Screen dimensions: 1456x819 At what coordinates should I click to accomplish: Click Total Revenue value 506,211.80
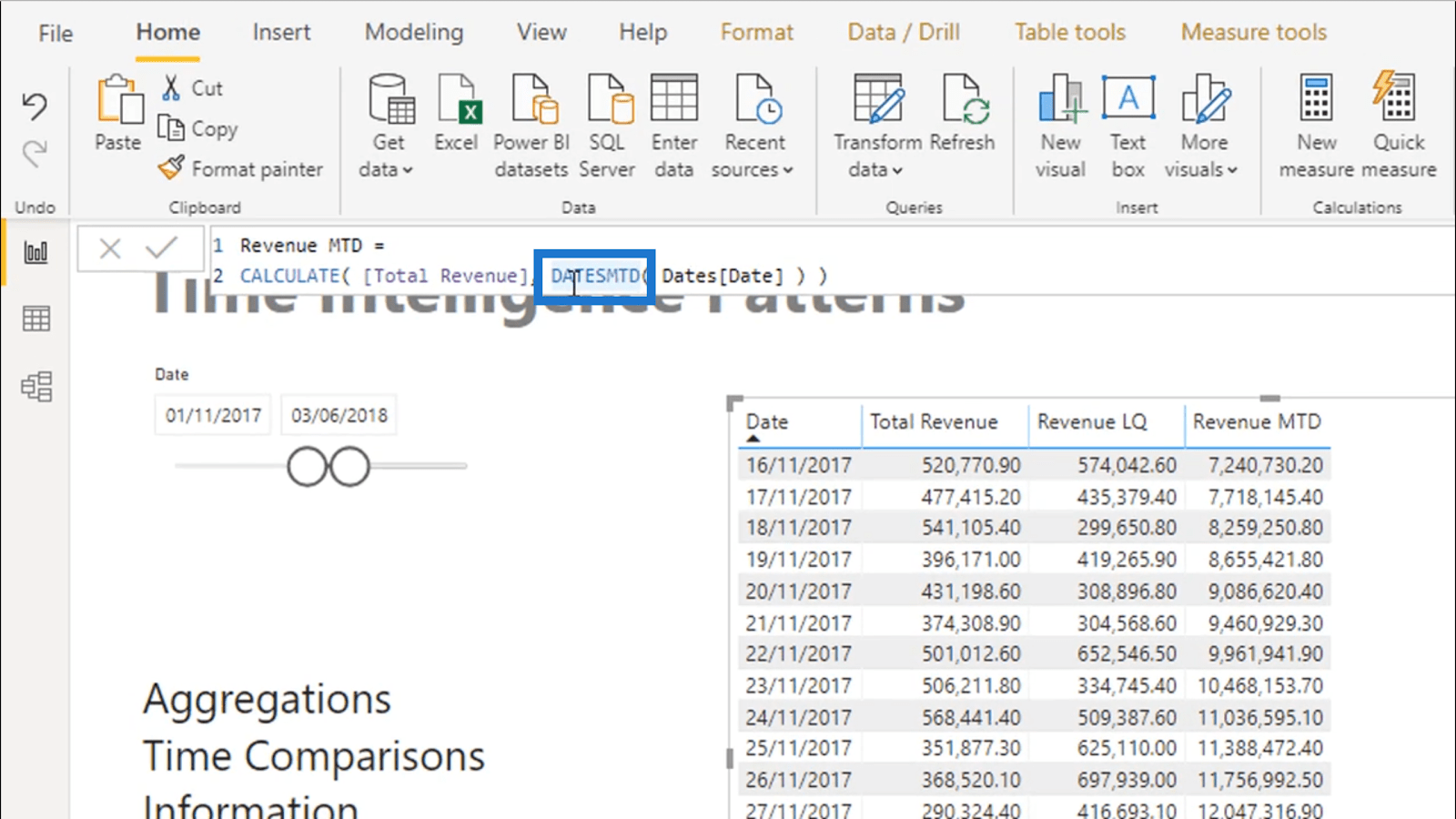[971, 686]
